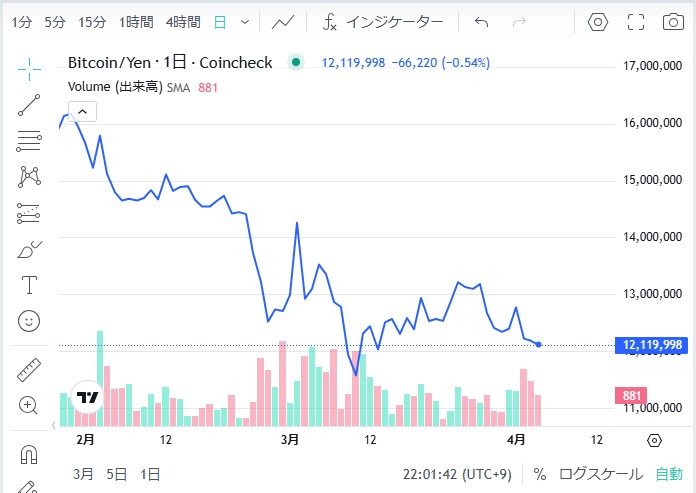Toggle the percent scale option

pyautogui.click(x=540, y=473)
